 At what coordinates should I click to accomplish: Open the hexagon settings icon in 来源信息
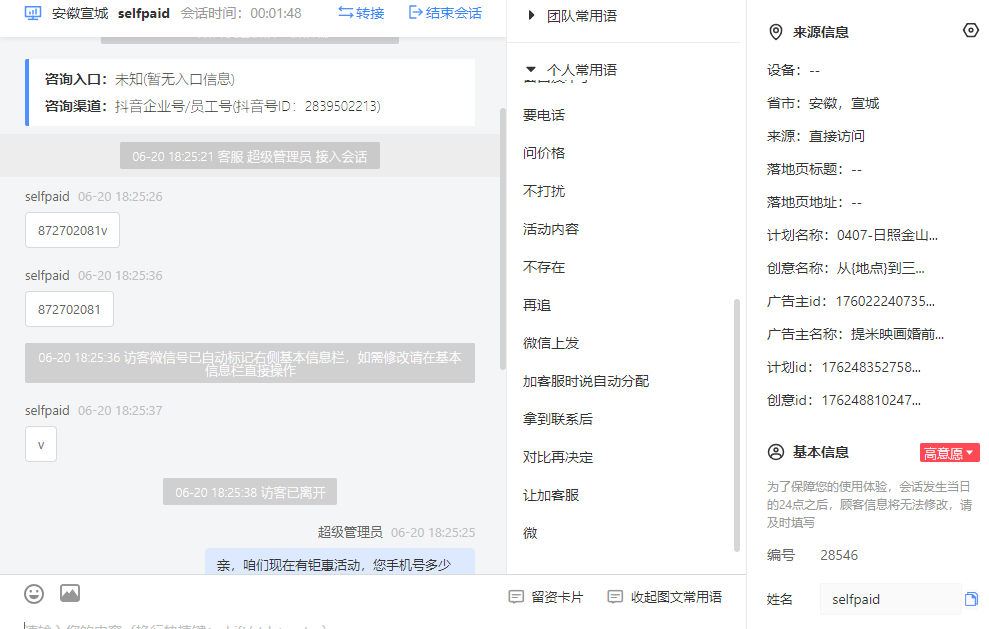coord(971,30)
